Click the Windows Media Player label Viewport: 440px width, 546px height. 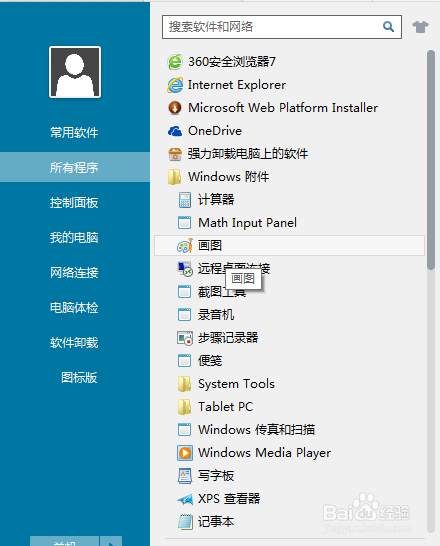264,453
